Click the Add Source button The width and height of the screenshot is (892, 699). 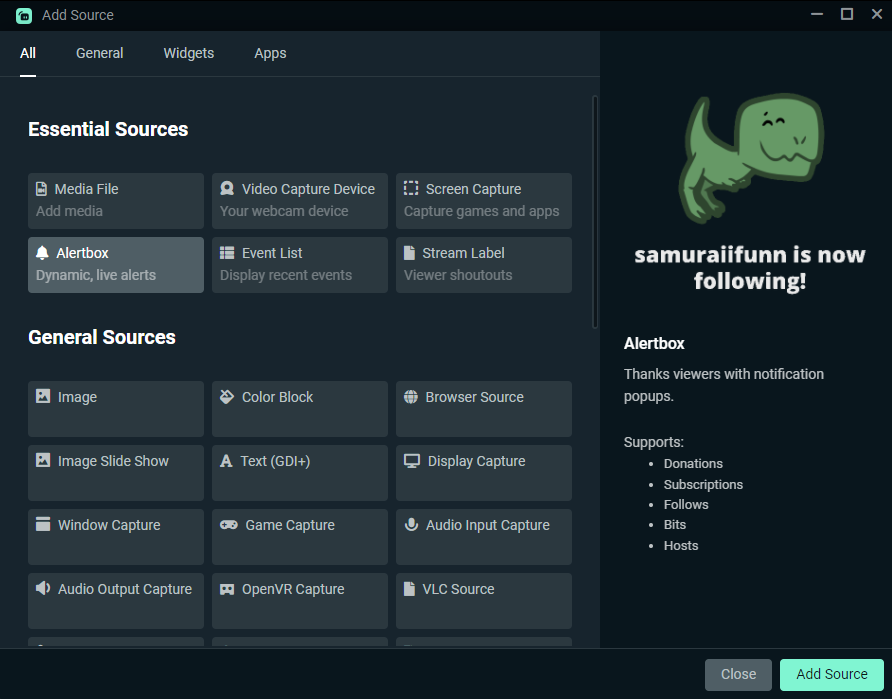point(832,675)
